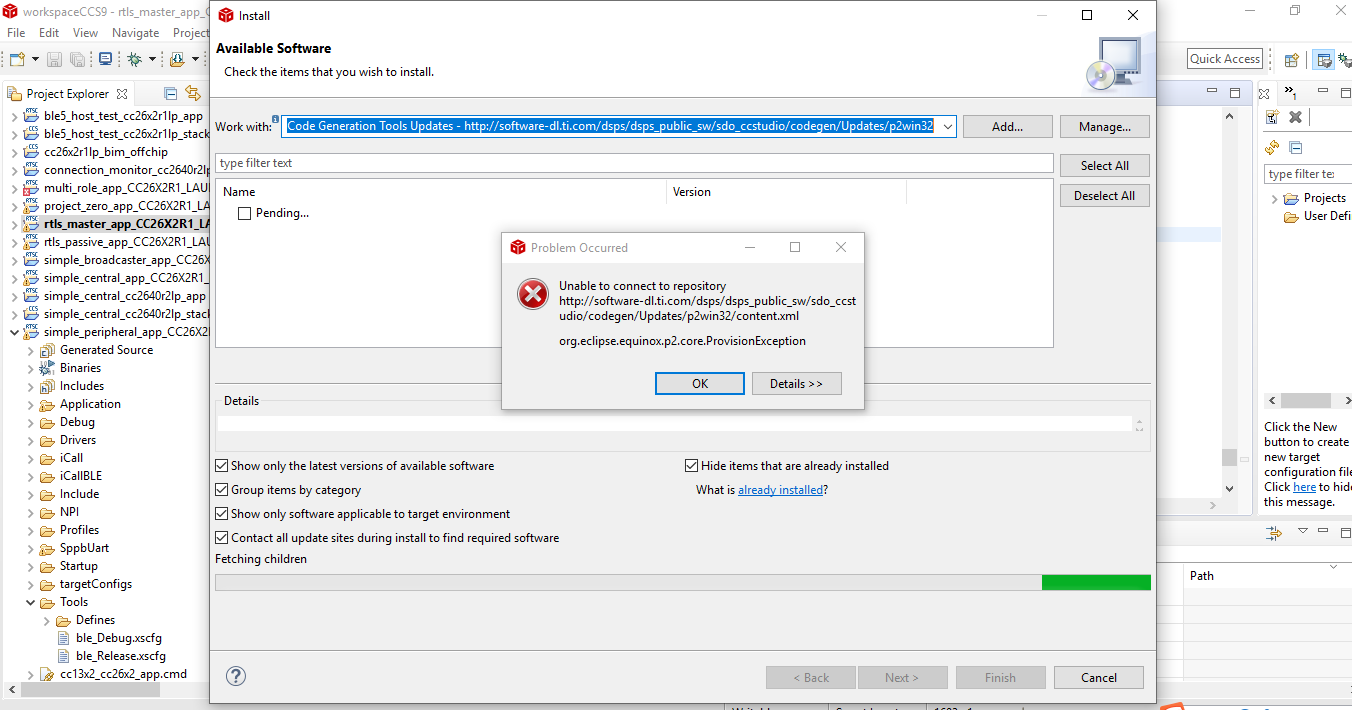
Task: Collapse all in Target Configurations view
Action: pyautogui.click(x=1296, y=147)
